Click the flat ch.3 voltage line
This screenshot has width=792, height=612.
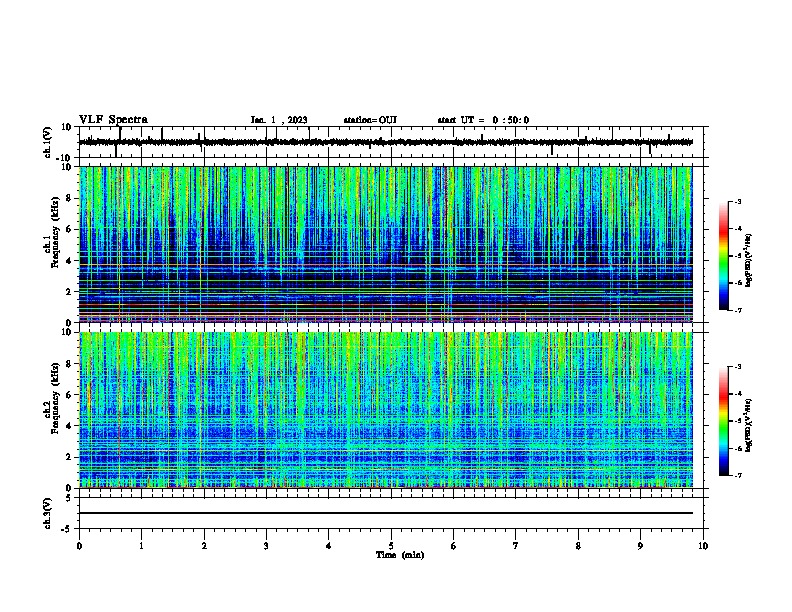coord(386,513)
